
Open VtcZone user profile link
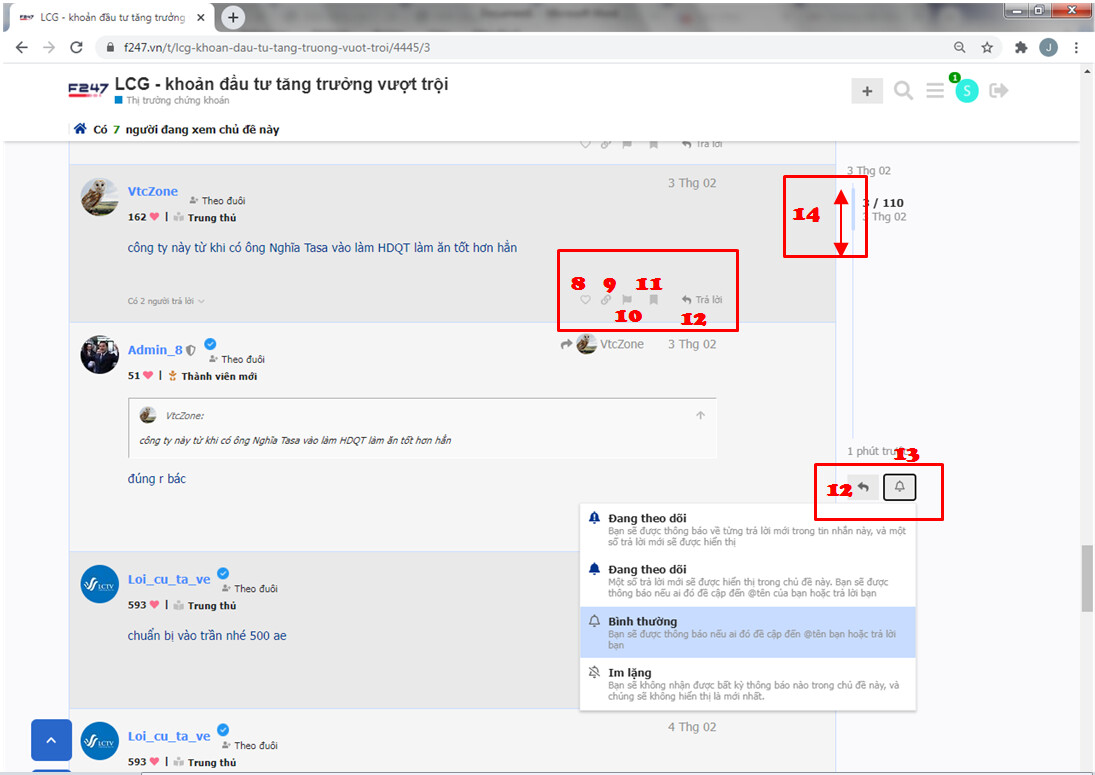(x=152, y=191)
